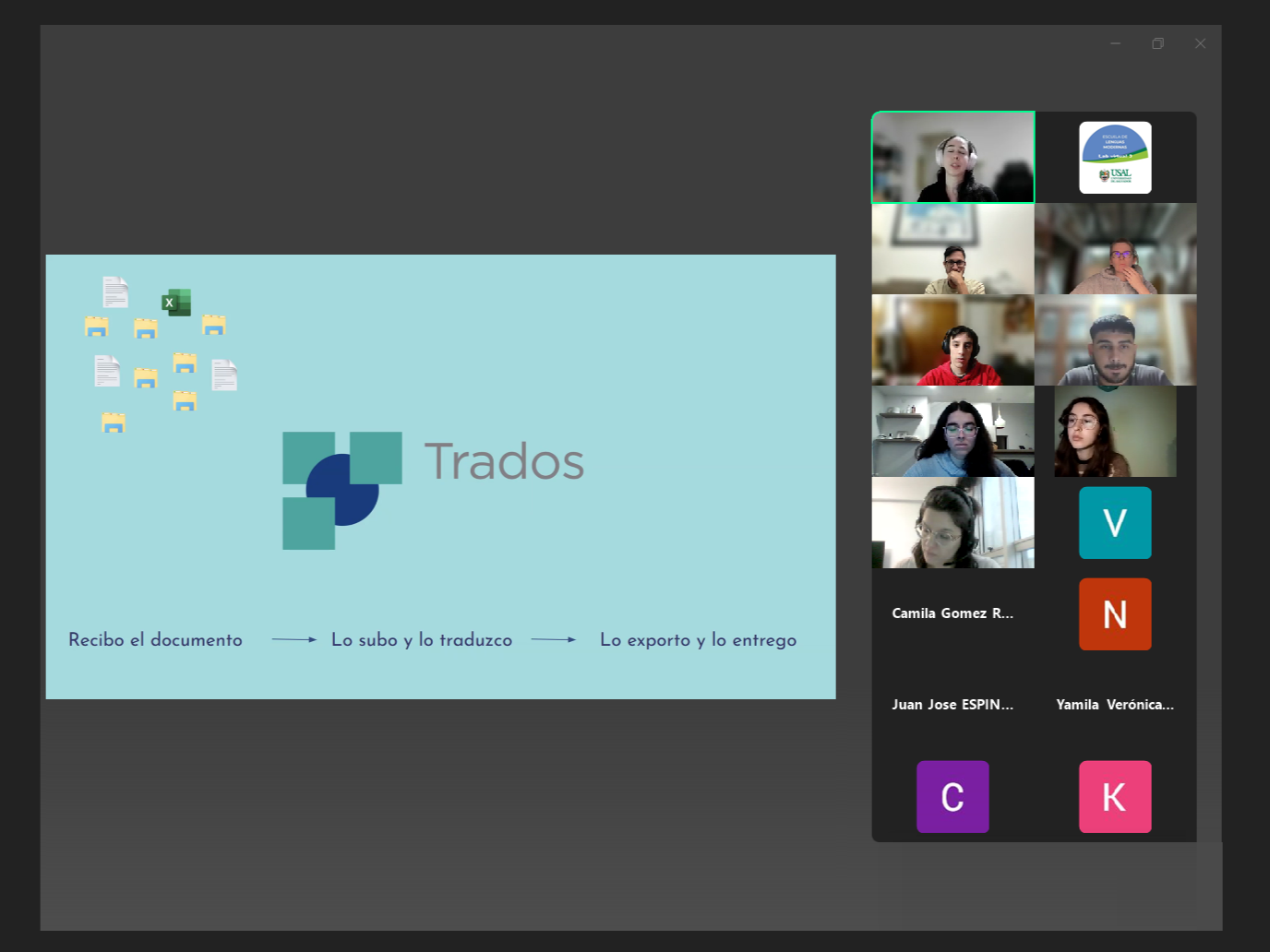
Task: Select the video of person in purple glasses
Action: (1116, 249)
